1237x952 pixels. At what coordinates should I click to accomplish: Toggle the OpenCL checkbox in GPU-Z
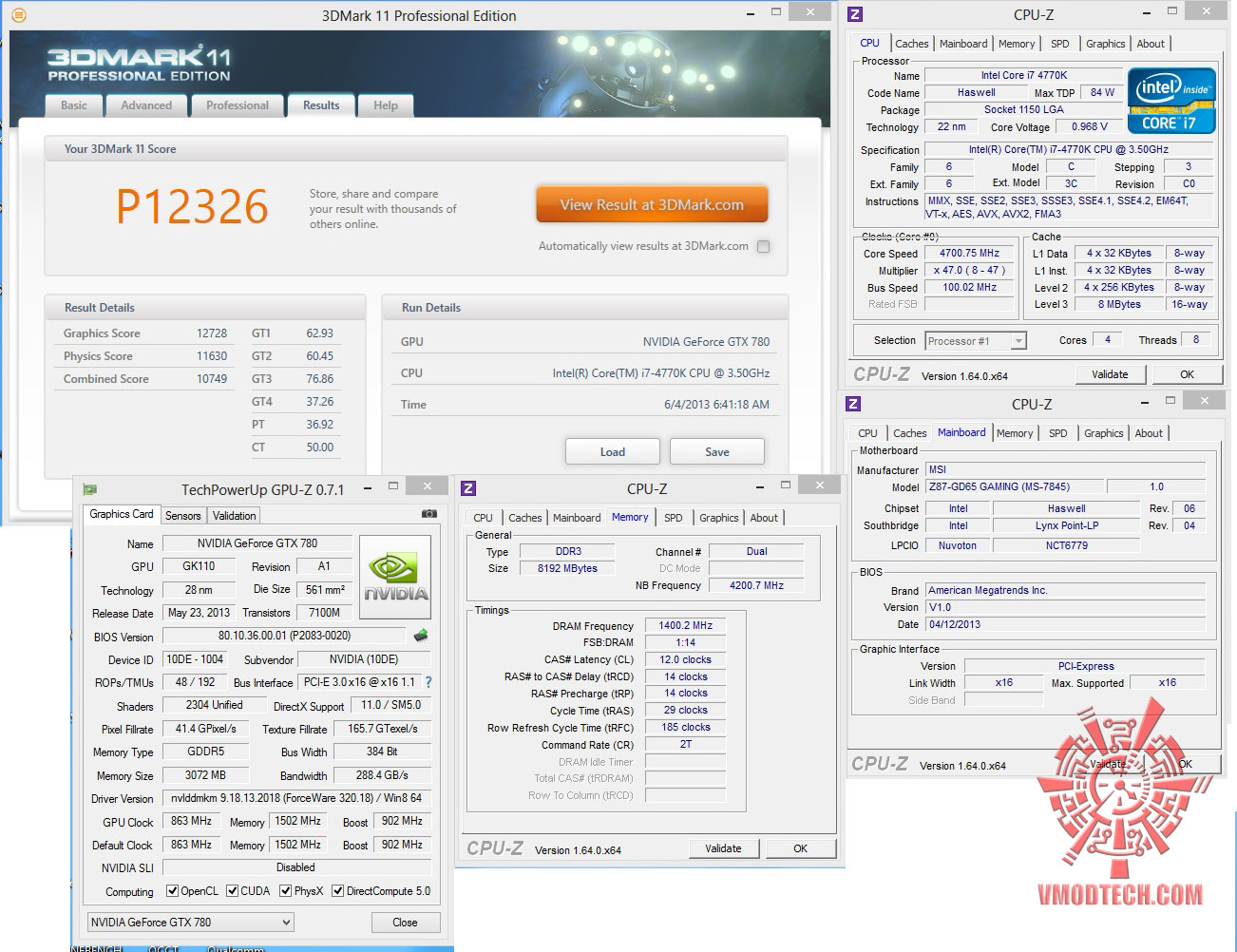pos(172,891)
